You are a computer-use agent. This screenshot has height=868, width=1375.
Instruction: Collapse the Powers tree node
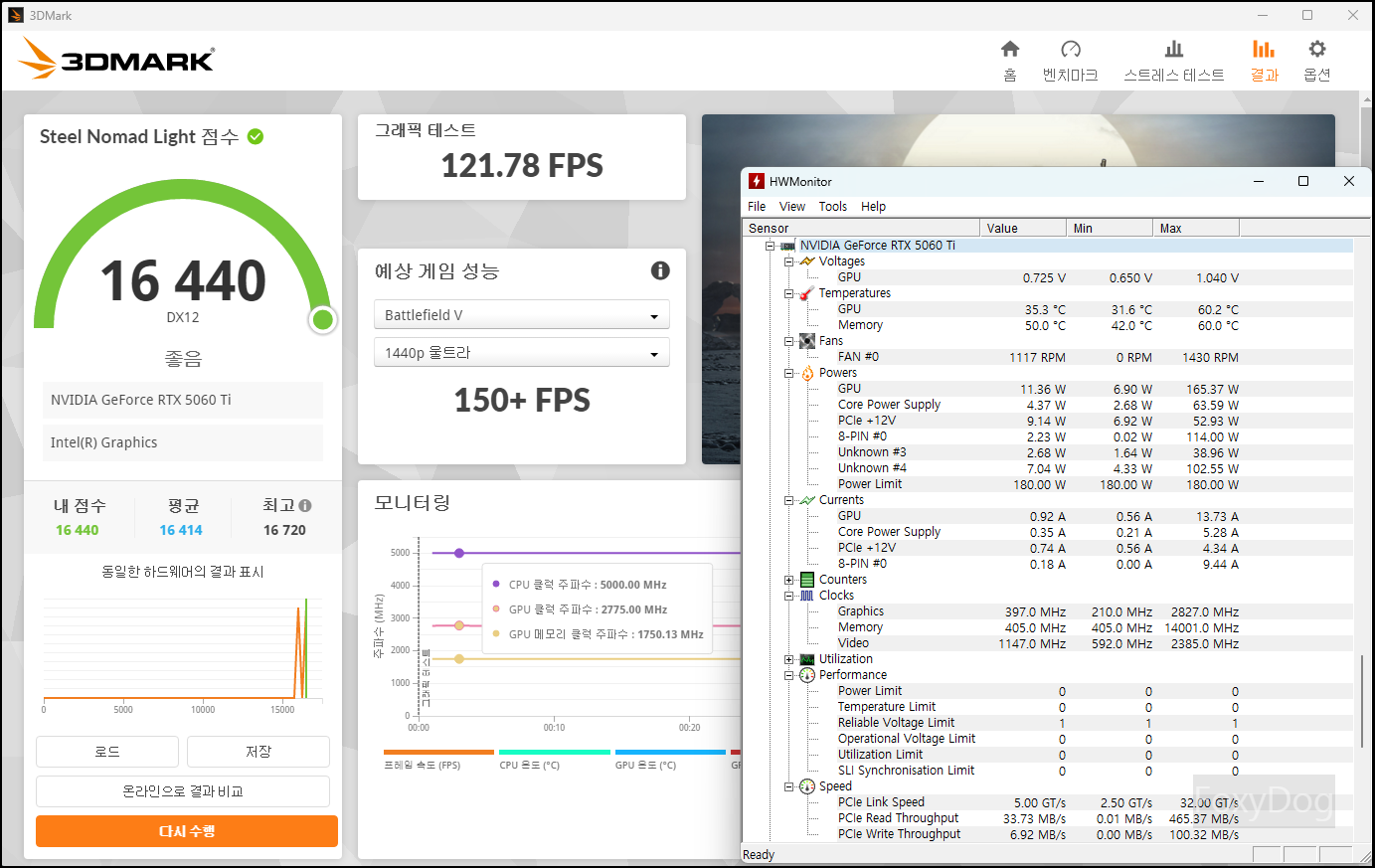click(788, 373)
